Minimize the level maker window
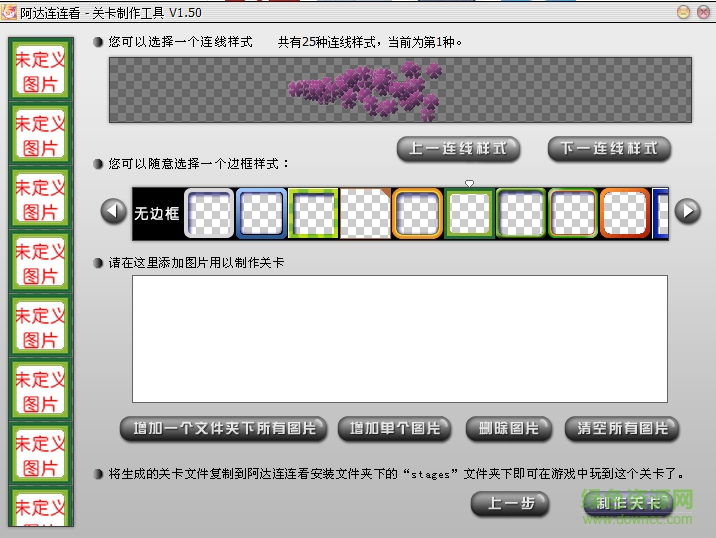 click(683, 12)
